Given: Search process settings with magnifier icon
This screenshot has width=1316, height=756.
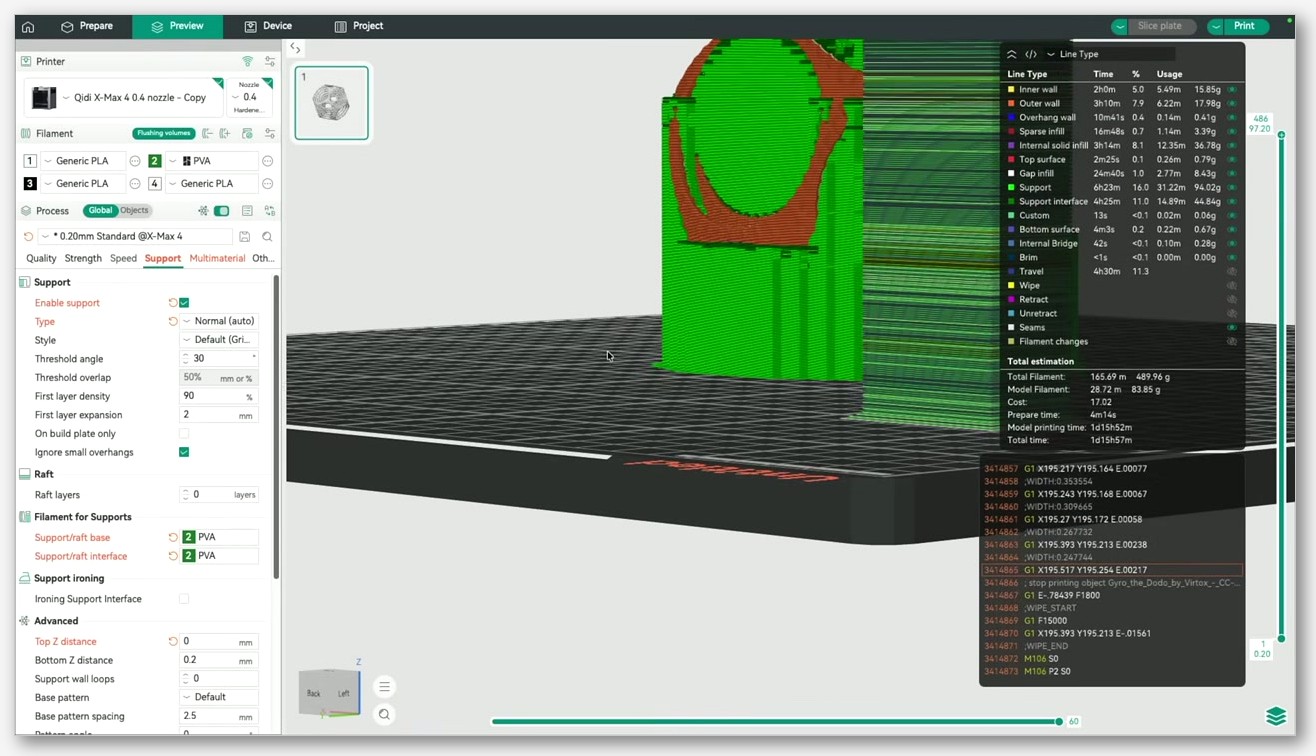Looking at the screenshot, I should tap(267, 237).
